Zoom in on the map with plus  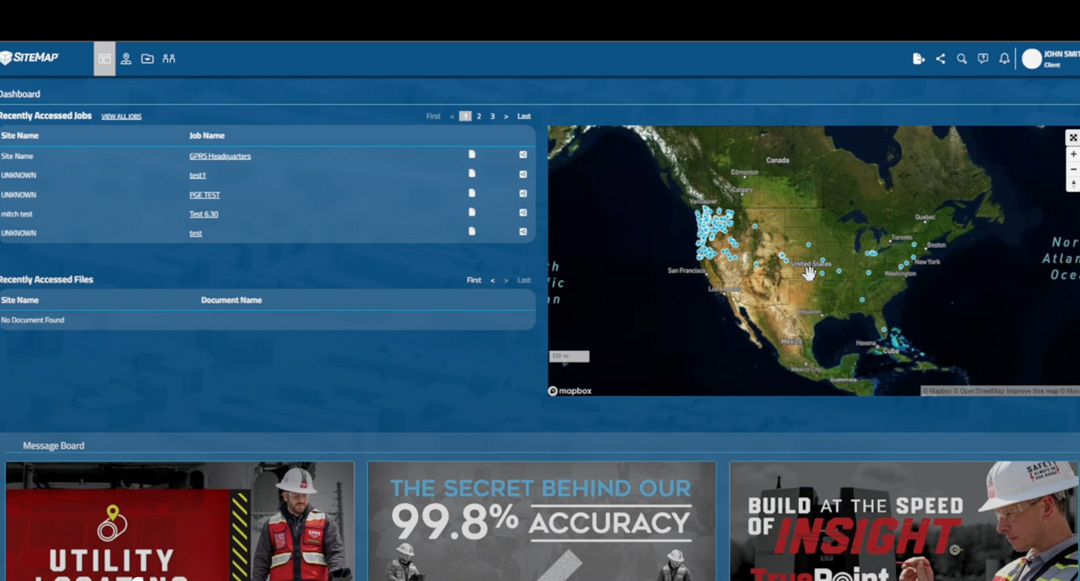1072,154
